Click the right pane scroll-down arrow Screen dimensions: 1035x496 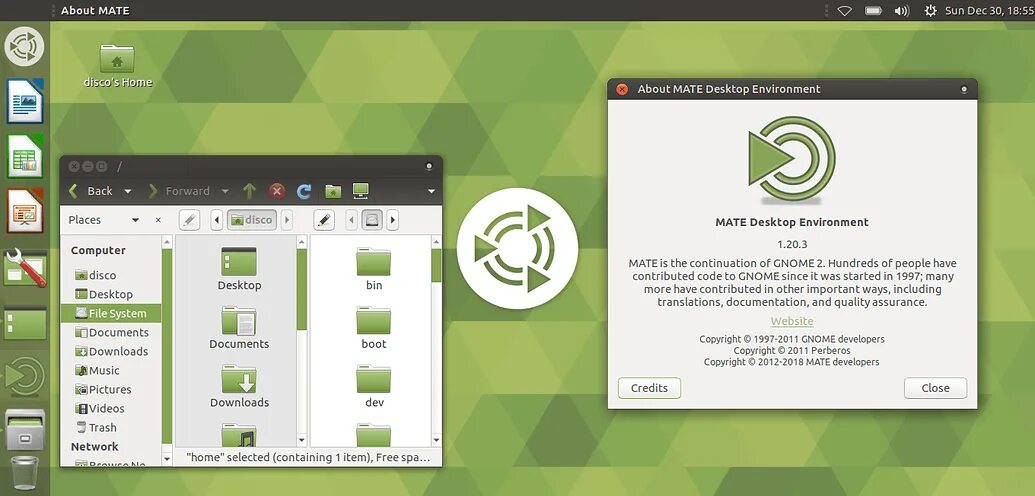[x=436, y=440]
